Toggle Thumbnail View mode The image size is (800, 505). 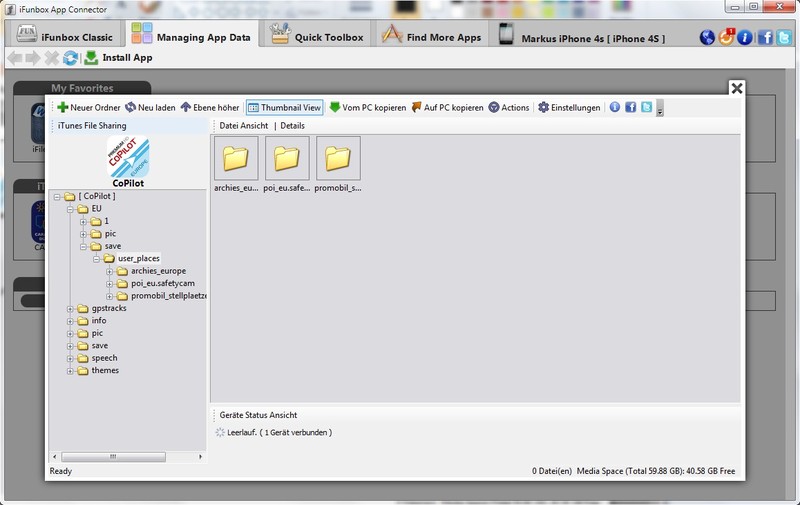coord(284,107)
